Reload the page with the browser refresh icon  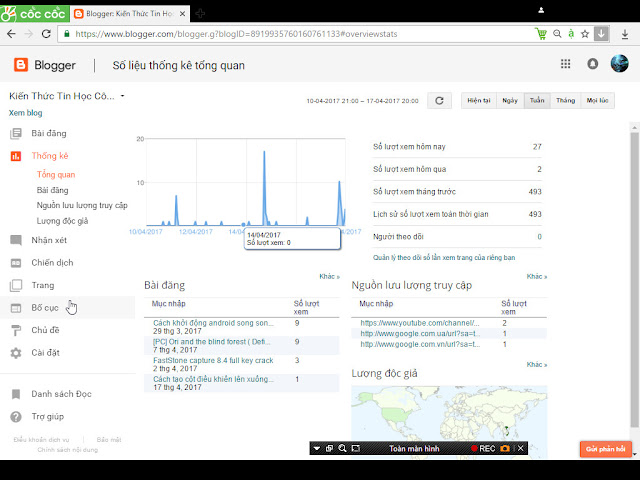coord(46,34)
